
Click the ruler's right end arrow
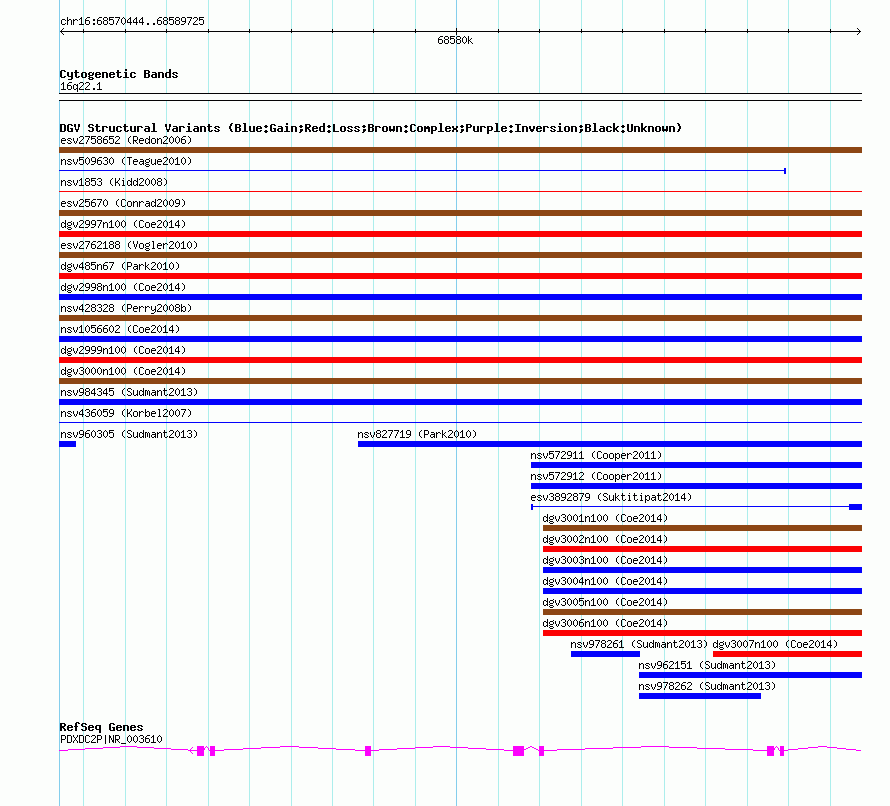859,32
